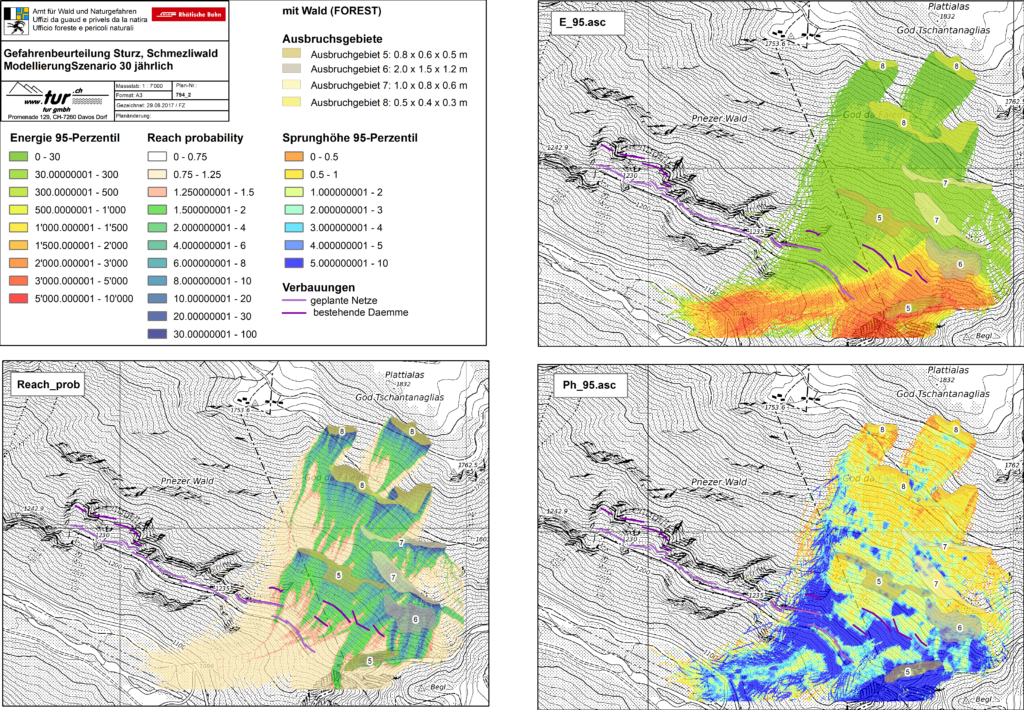This screenshot has width=1024, height=710.
Task: Choose the 0.75 - 1.25 beige reach swatch
Action: tap(157, 174)
